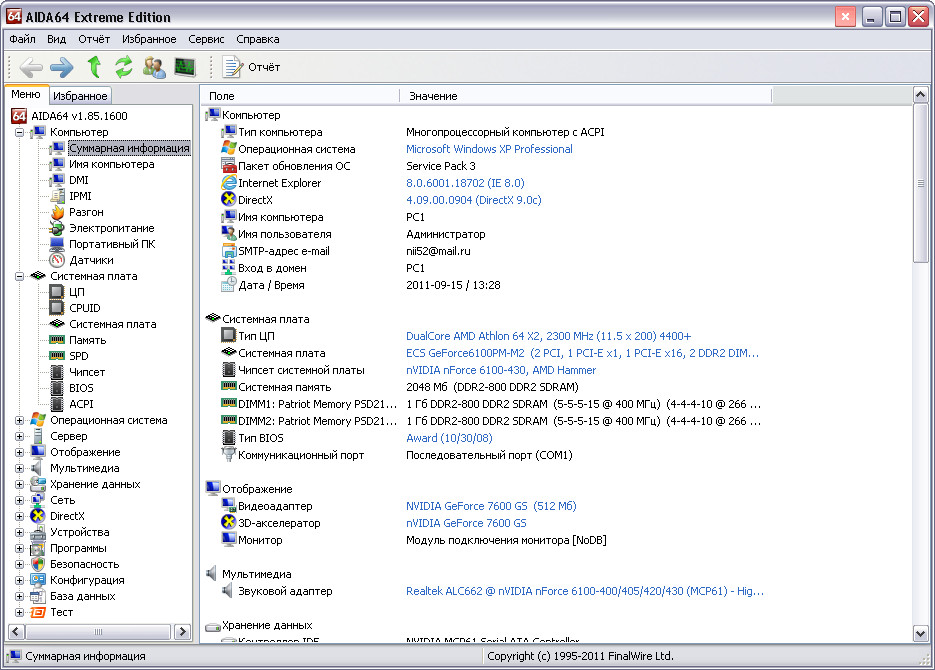Open the ECS GeForce6100PM-M2 motherboard link
The width and height of the screenshot is (935, 670).
tap(582, 353)
